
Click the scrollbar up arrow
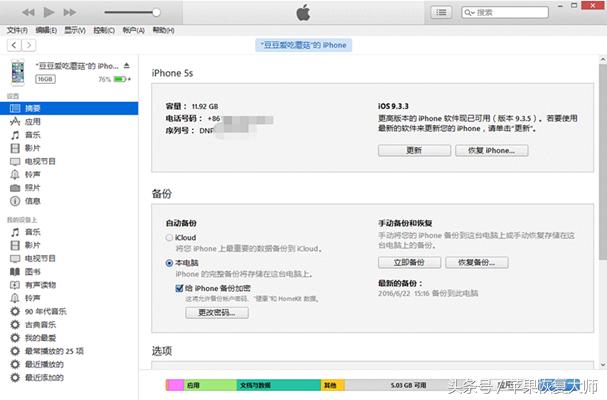pos(603,59)
